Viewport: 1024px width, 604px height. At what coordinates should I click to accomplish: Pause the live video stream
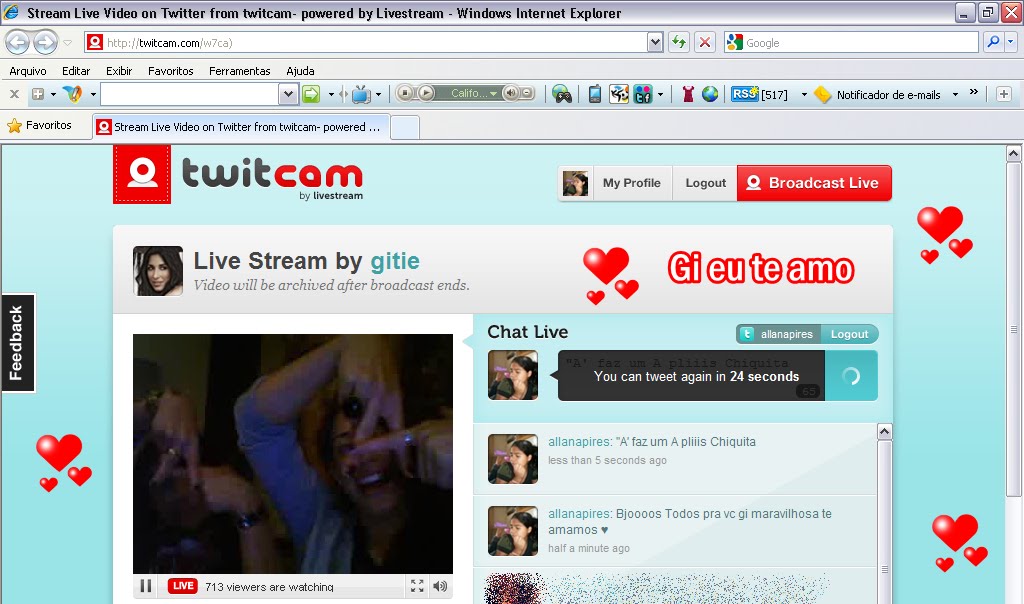click(146, 586)
